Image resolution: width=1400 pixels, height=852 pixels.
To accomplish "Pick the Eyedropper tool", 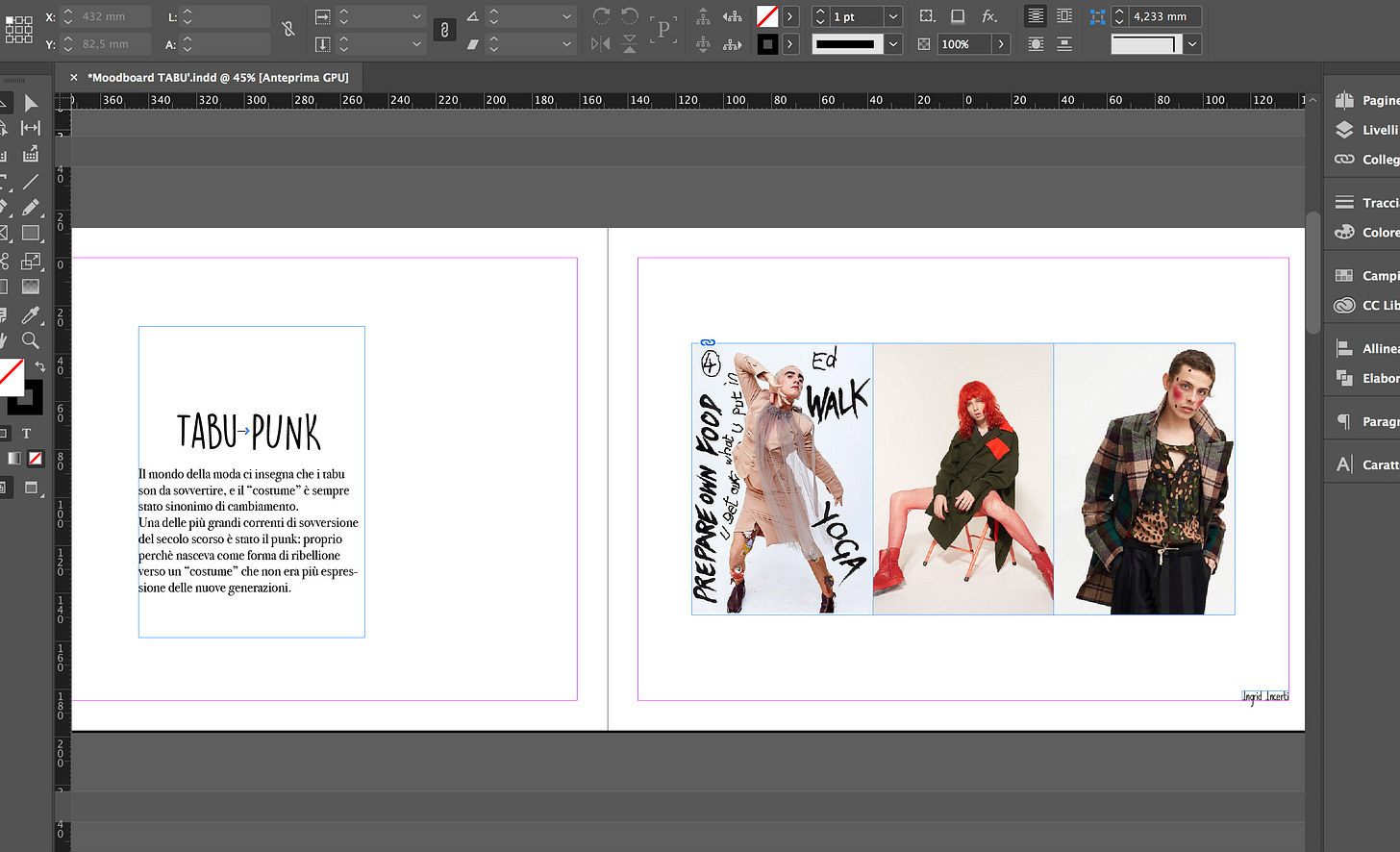I will coord(31,315).
